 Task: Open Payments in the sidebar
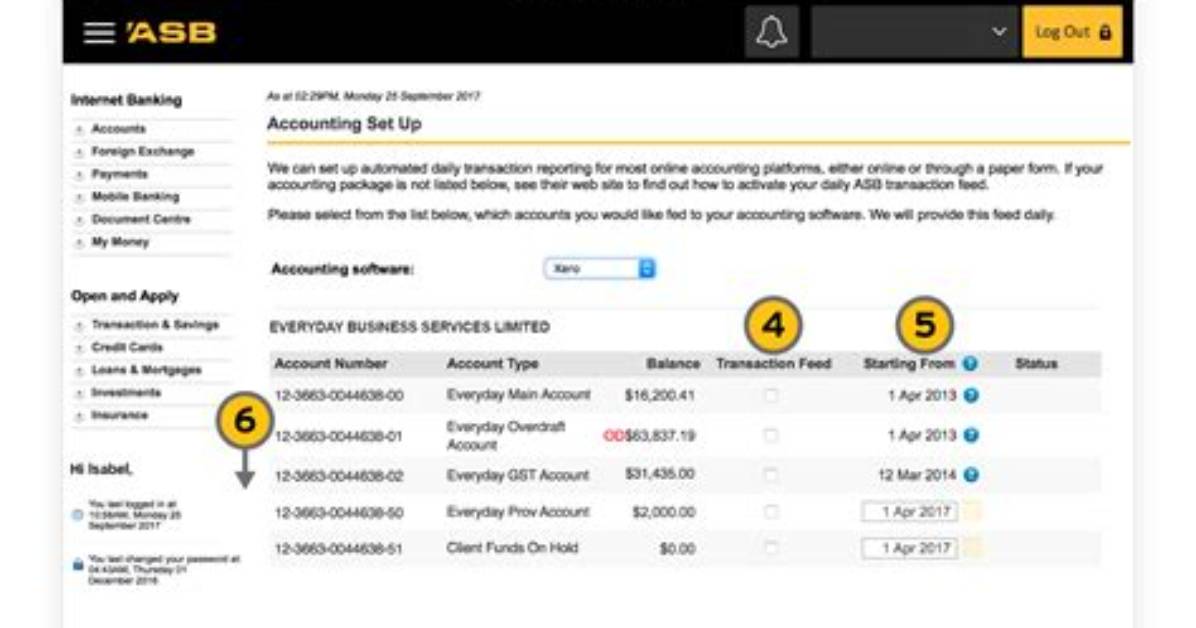tap(120, 174)
